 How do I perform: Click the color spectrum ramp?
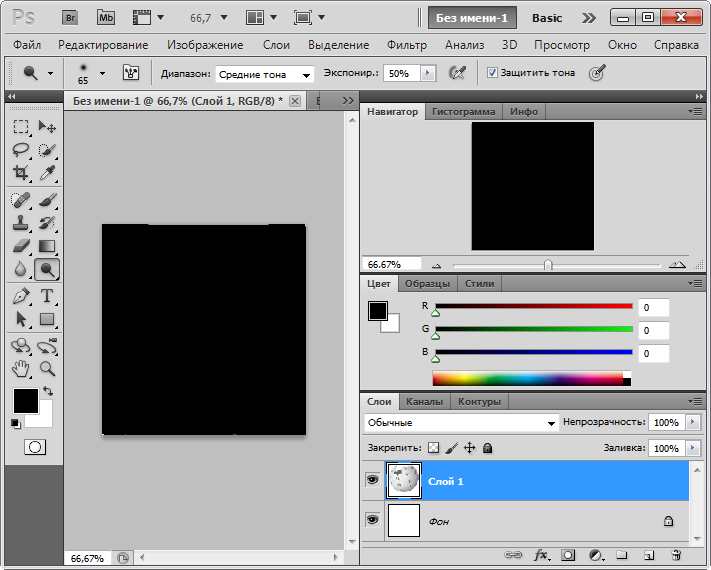pyautogui.click(x=531, y=379)
